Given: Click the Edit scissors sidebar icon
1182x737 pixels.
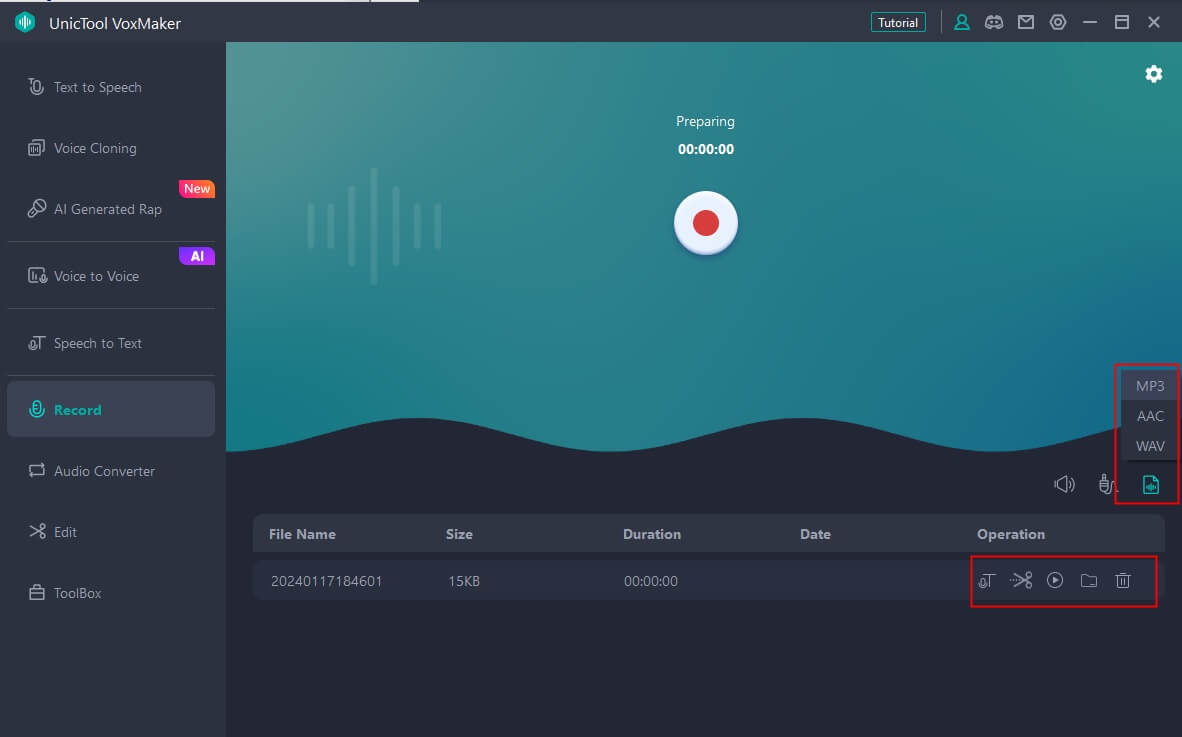Looking at the screenshot, I should (x=37, y=531).
